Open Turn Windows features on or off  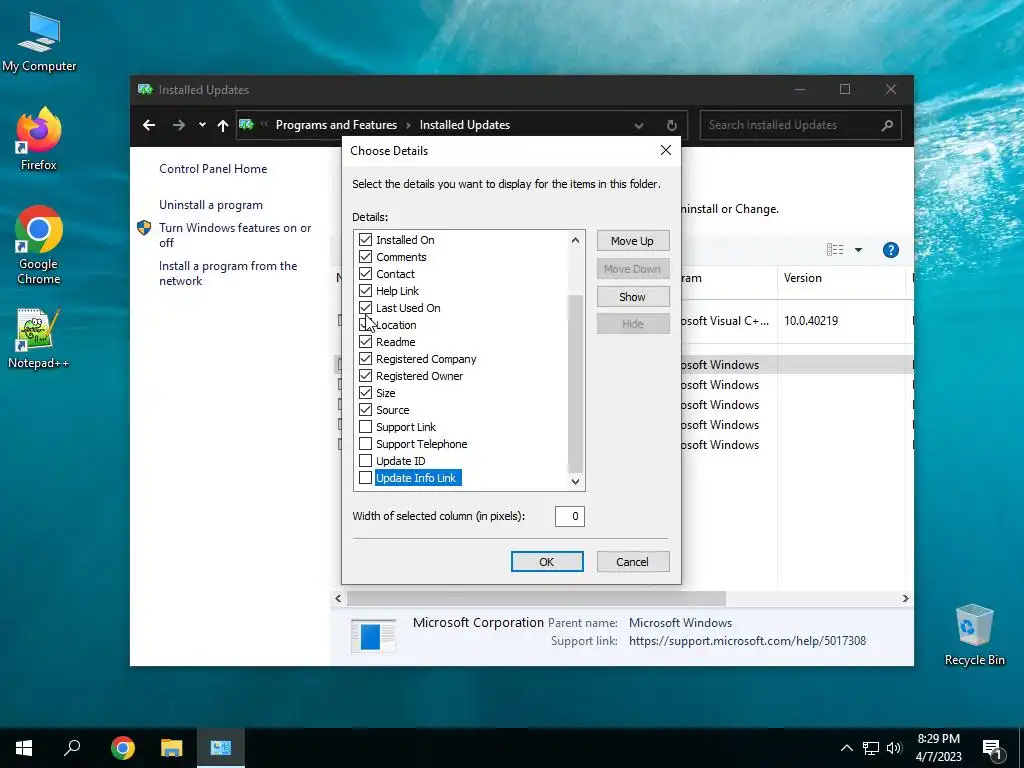[x=235, y=235]
